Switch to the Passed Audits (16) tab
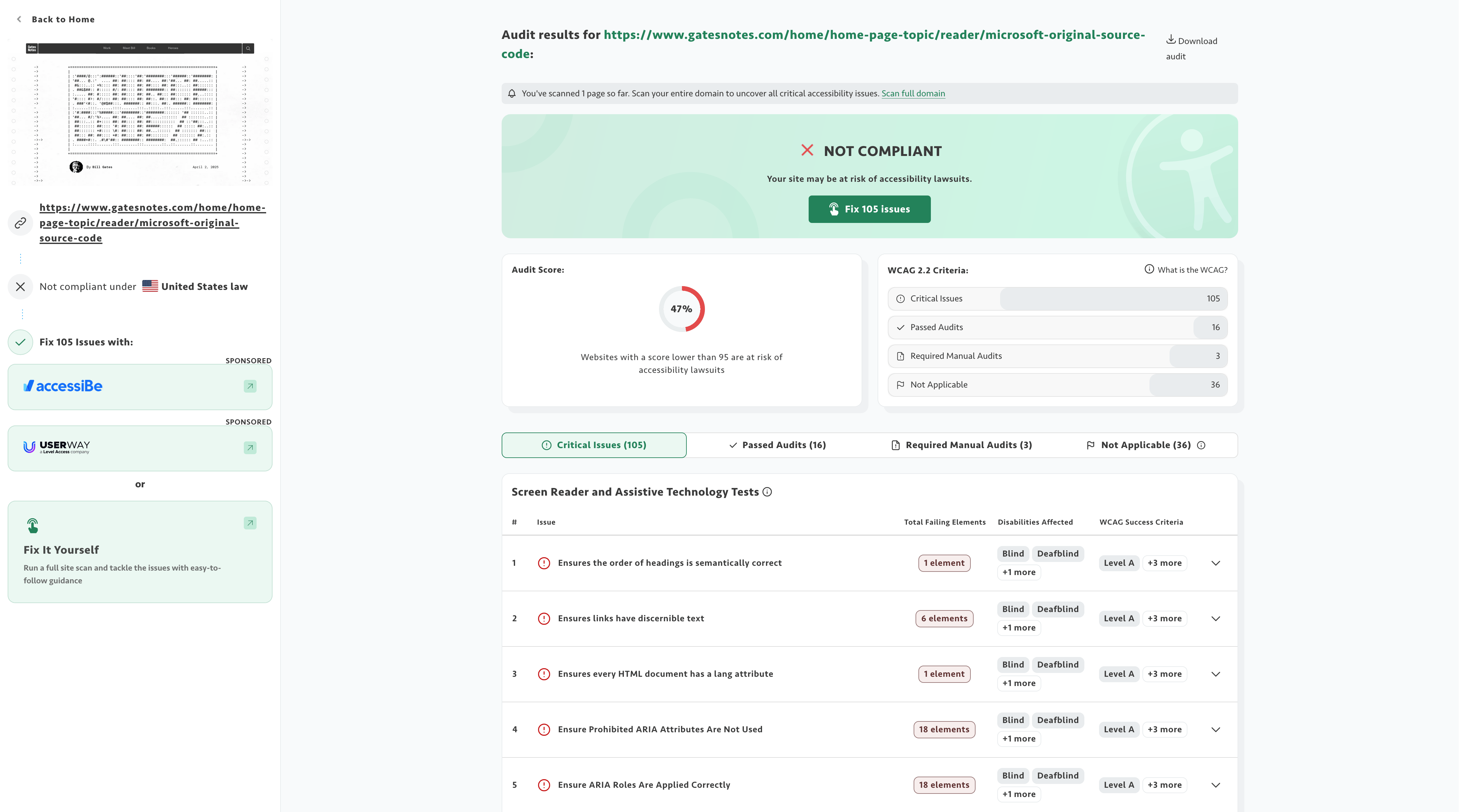This screenshot has width=1459, height=812. click(778, 445)
